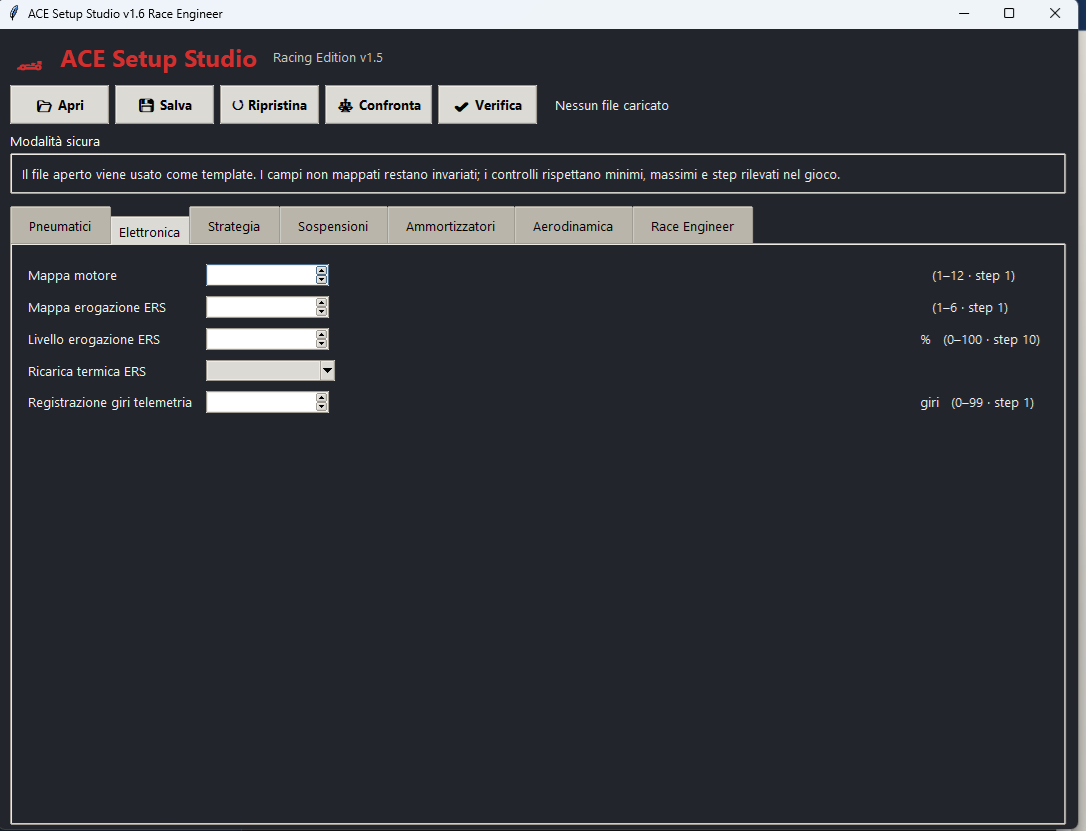The image size is (1086, 831).
Task: Minimize the ACE Setup Studio window
Action: (x=963, y=13)
